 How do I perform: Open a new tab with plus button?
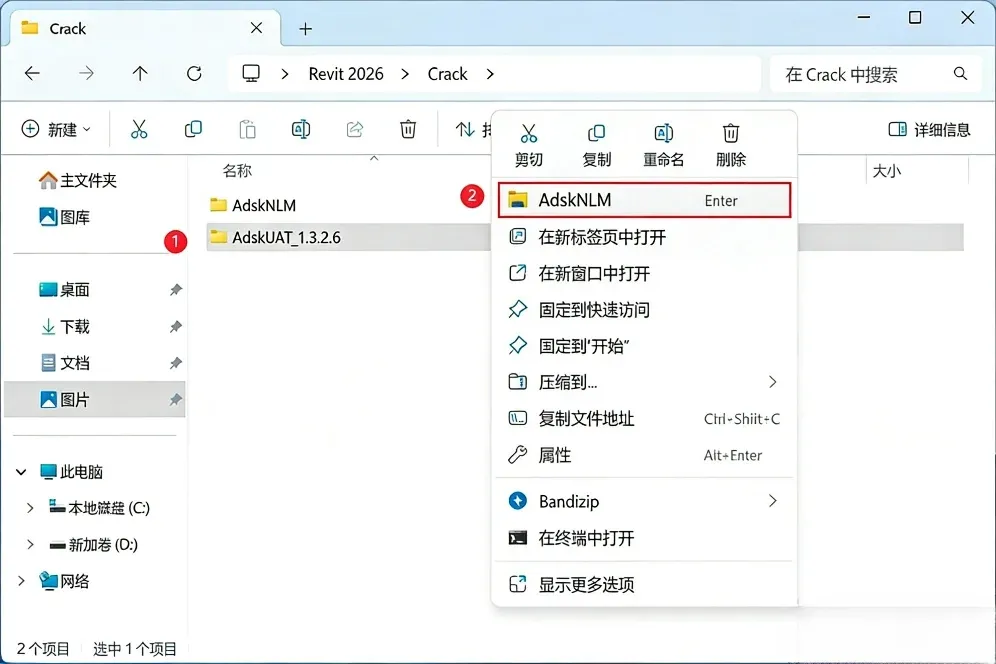click(306, 29)
